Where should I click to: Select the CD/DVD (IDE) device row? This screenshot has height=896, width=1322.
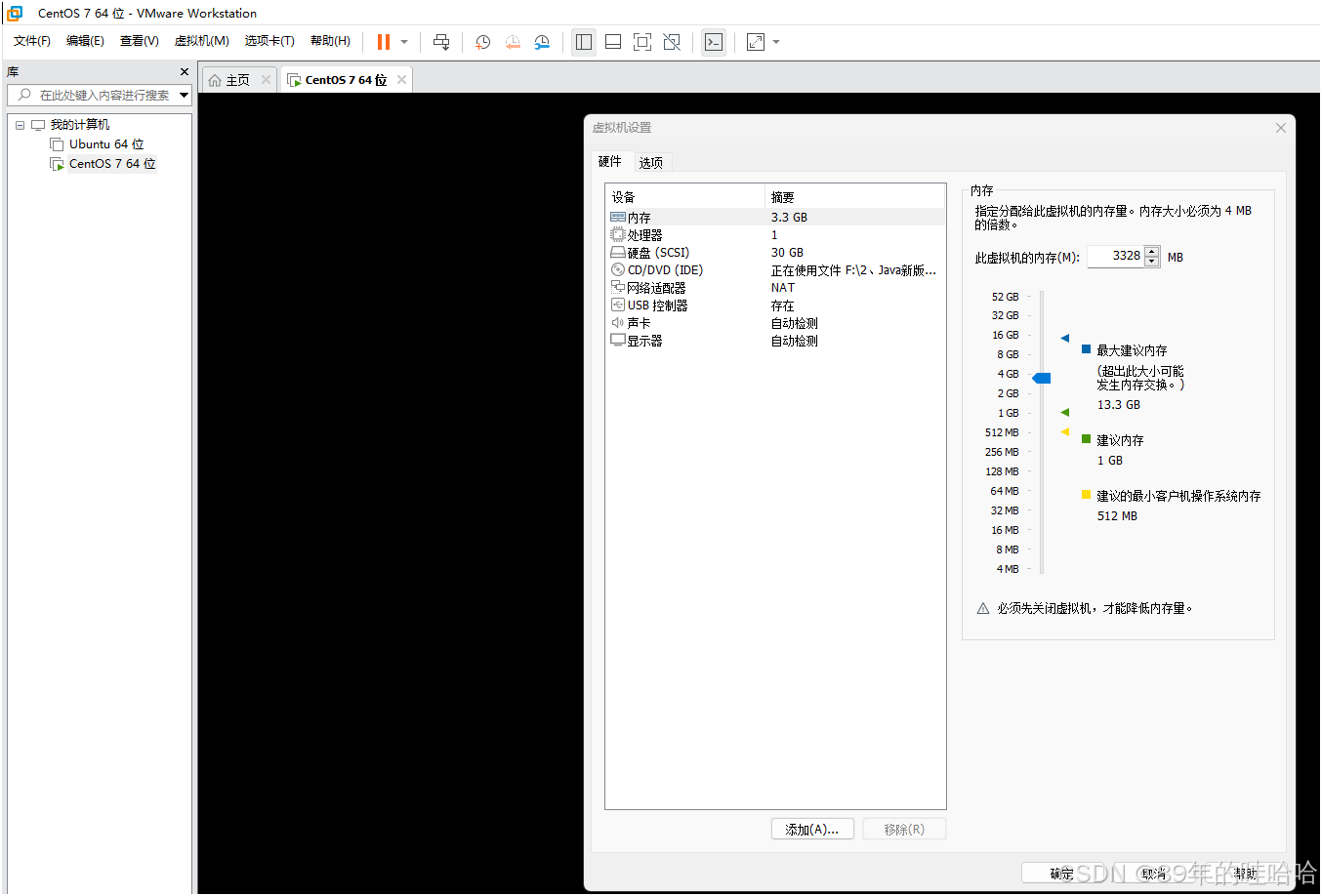pos(776,270)
